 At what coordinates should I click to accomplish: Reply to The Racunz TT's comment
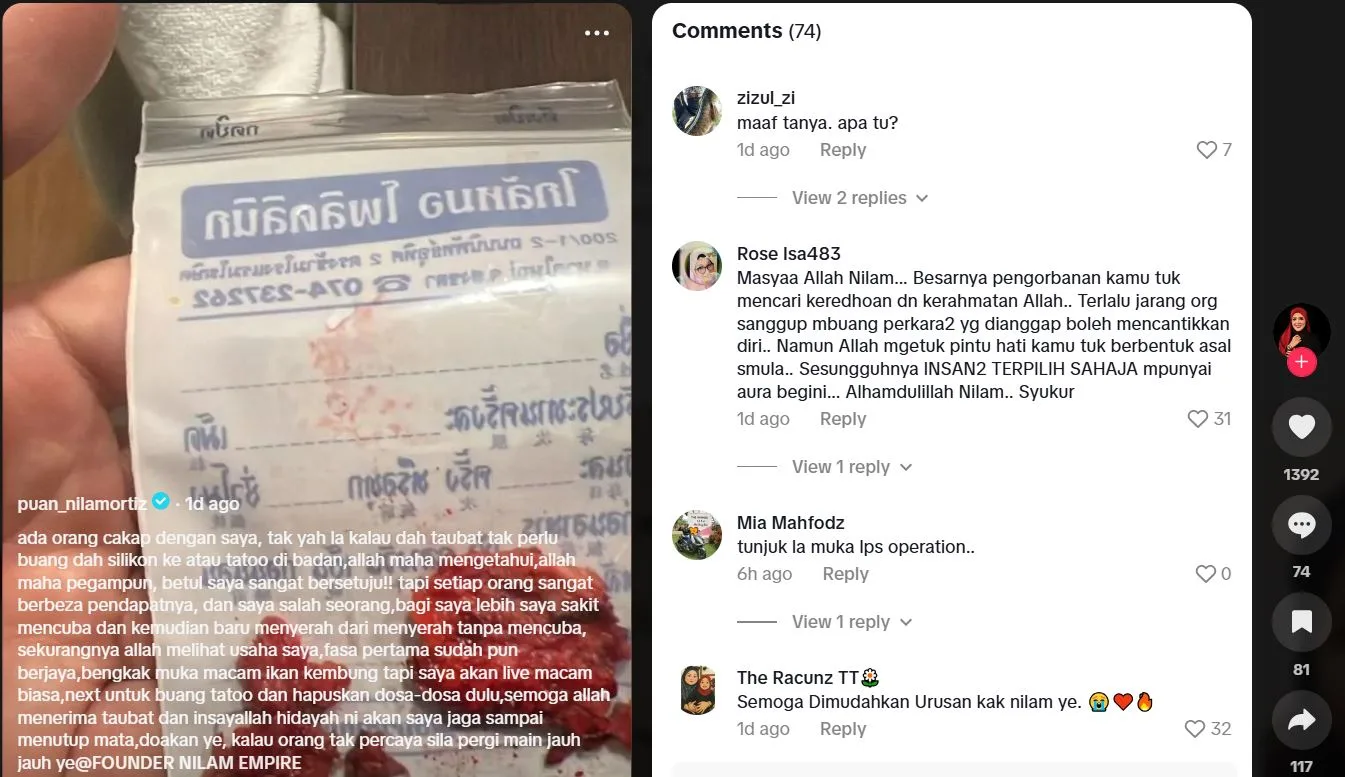pyautogui.click(x=843, y=729)
